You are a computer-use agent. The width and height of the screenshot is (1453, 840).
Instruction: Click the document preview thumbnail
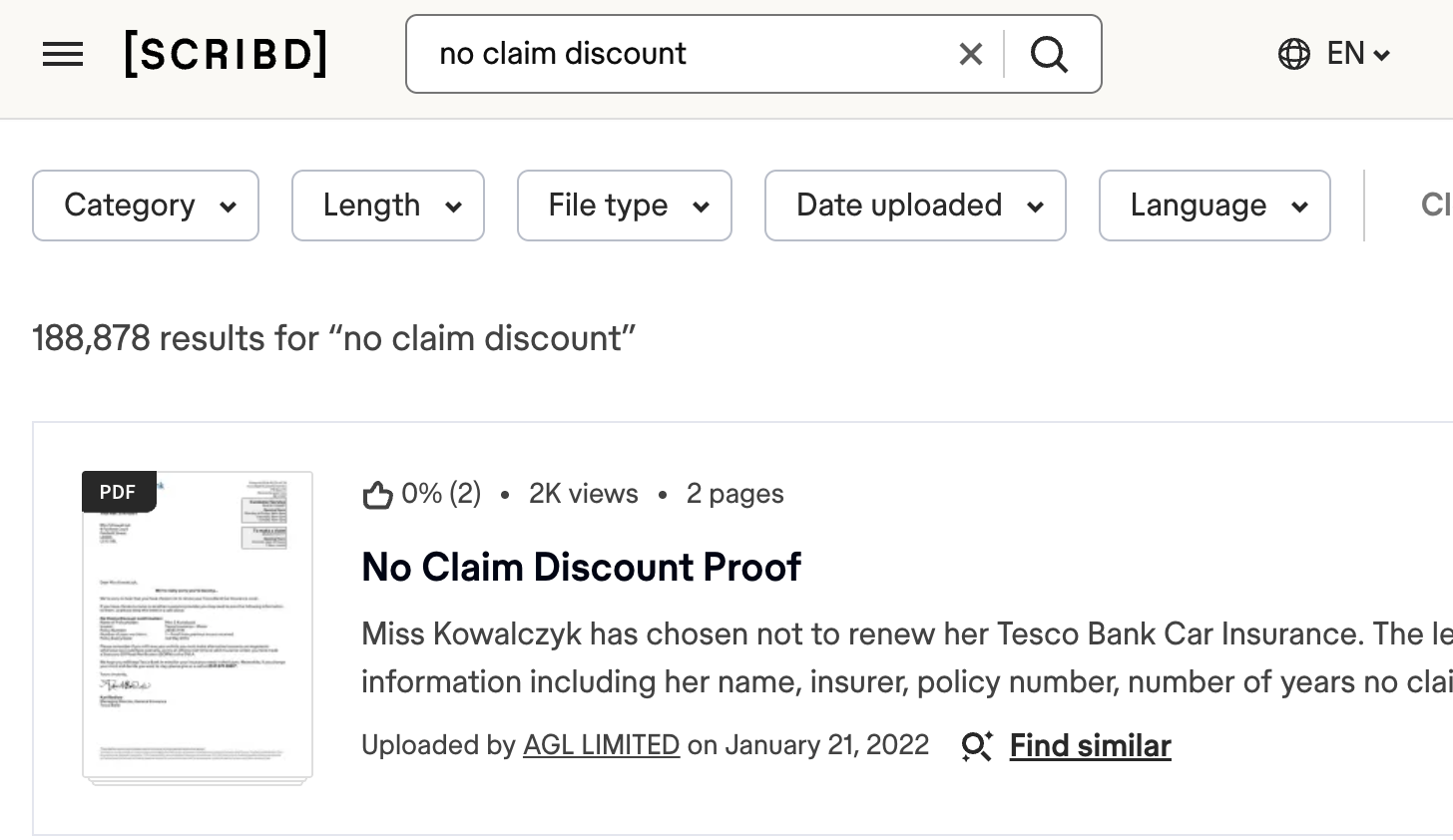point(197,624)
